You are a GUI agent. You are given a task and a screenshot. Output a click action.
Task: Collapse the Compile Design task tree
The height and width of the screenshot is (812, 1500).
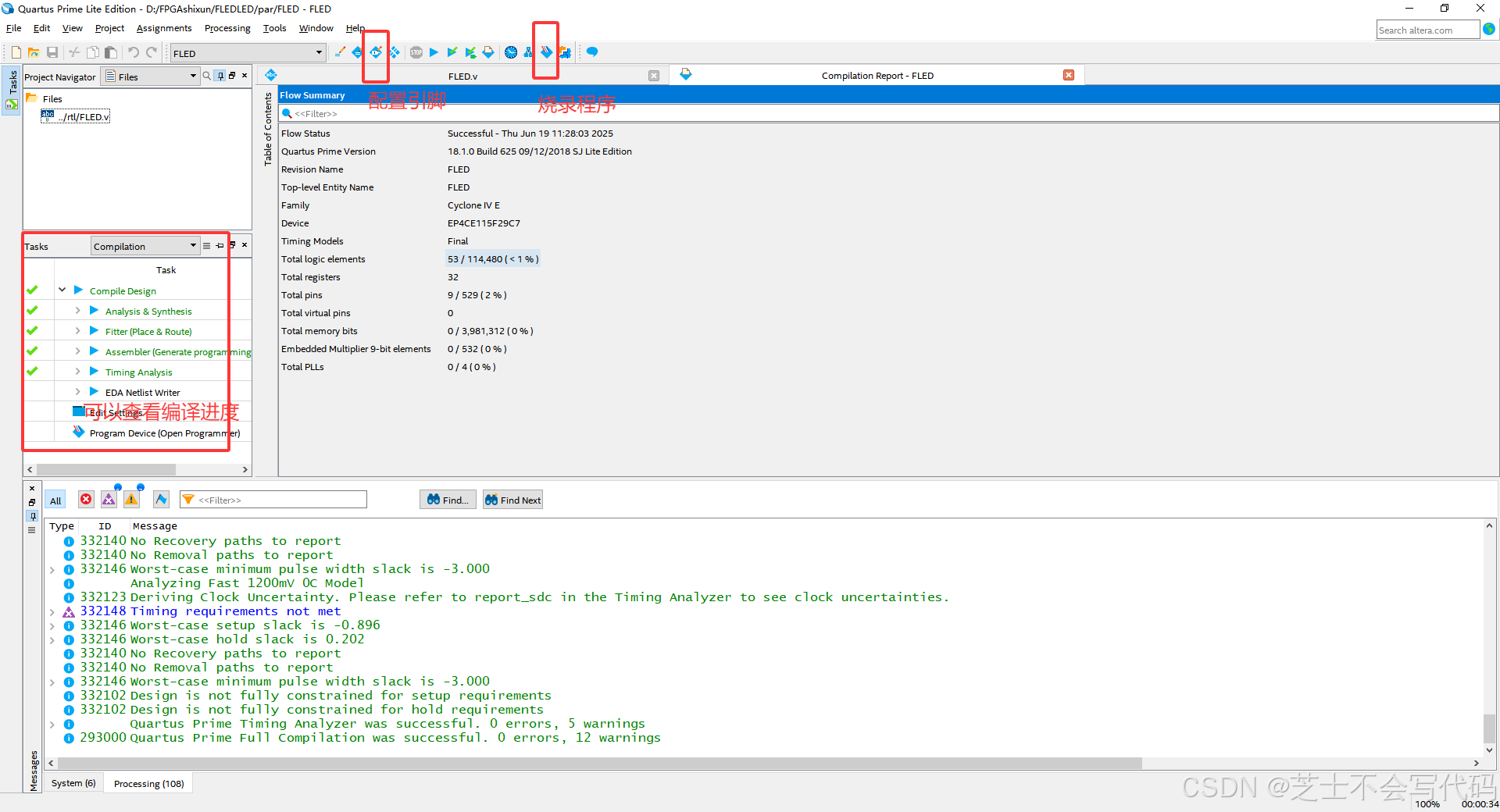pyautogui.click(x=62, y=290)
